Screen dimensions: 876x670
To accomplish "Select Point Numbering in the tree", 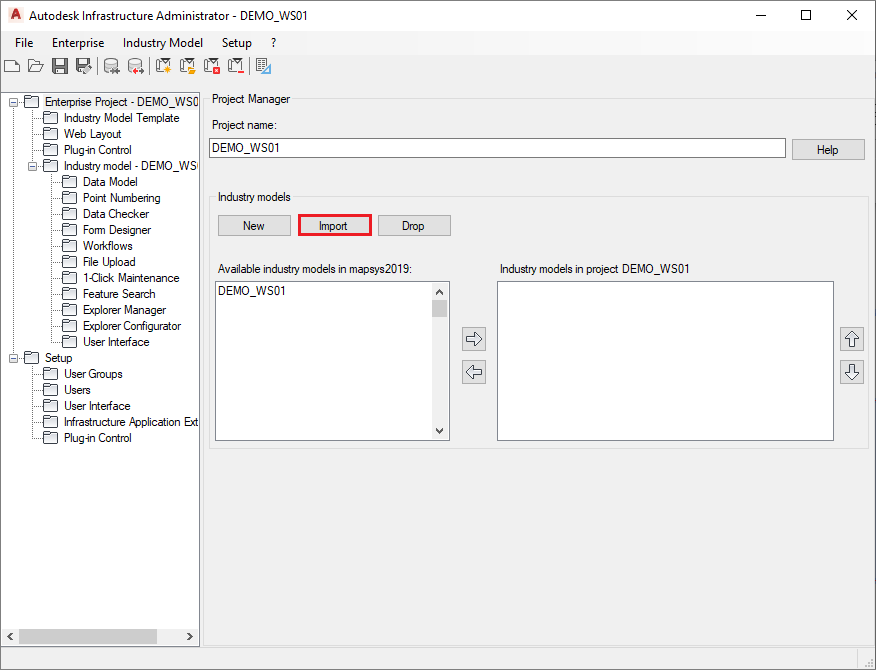I will [121, 198].
